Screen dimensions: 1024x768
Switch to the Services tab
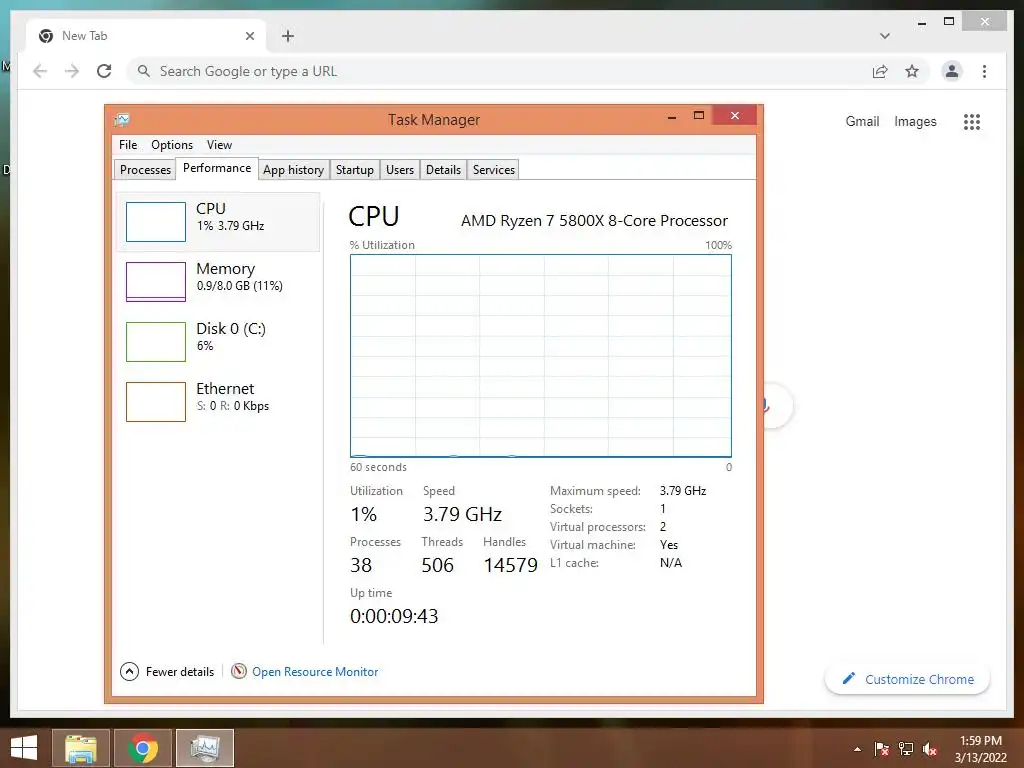[x=494, y=170]
